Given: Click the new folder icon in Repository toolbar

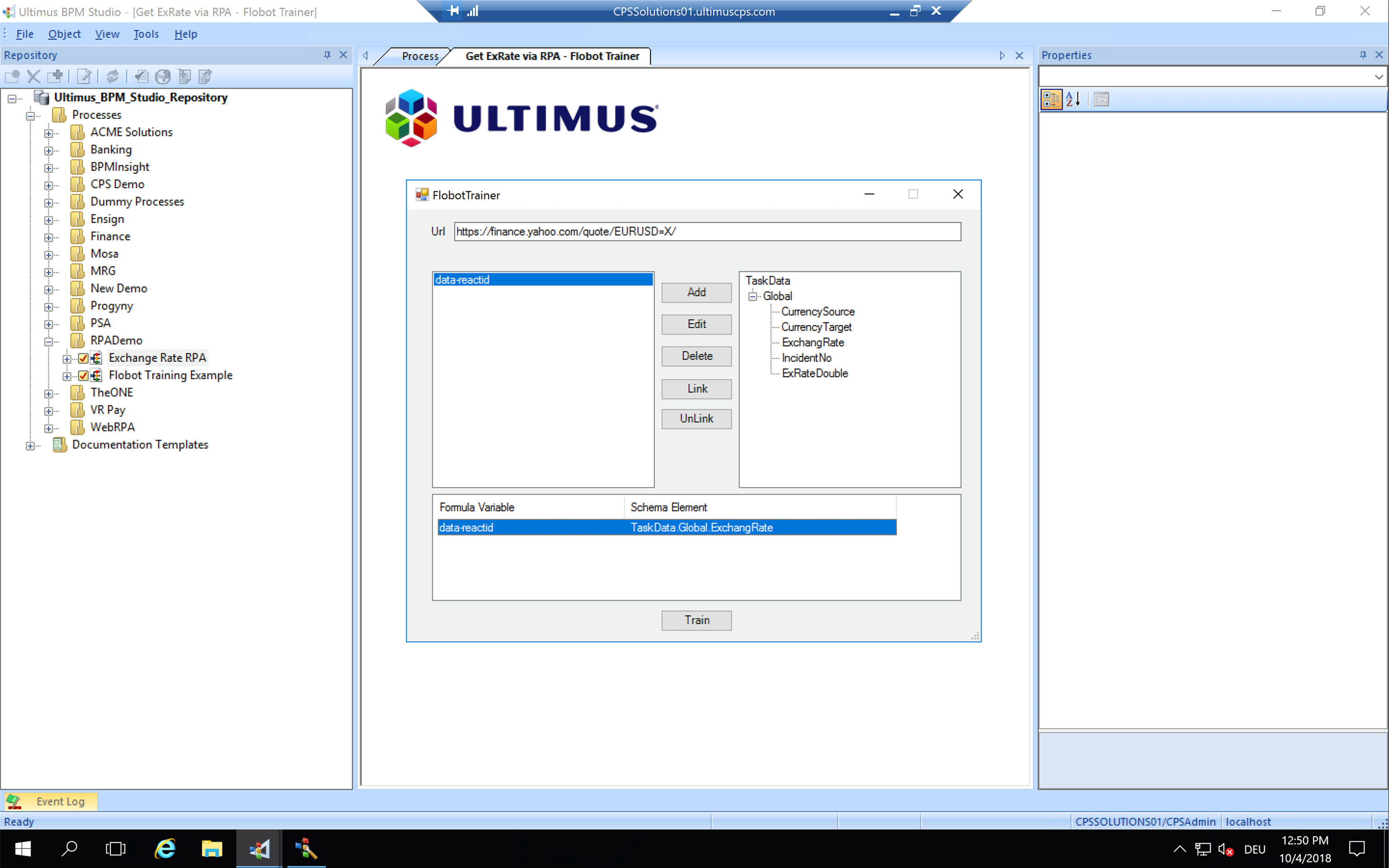Looking at the screenshot, I should tap(12, 76).
